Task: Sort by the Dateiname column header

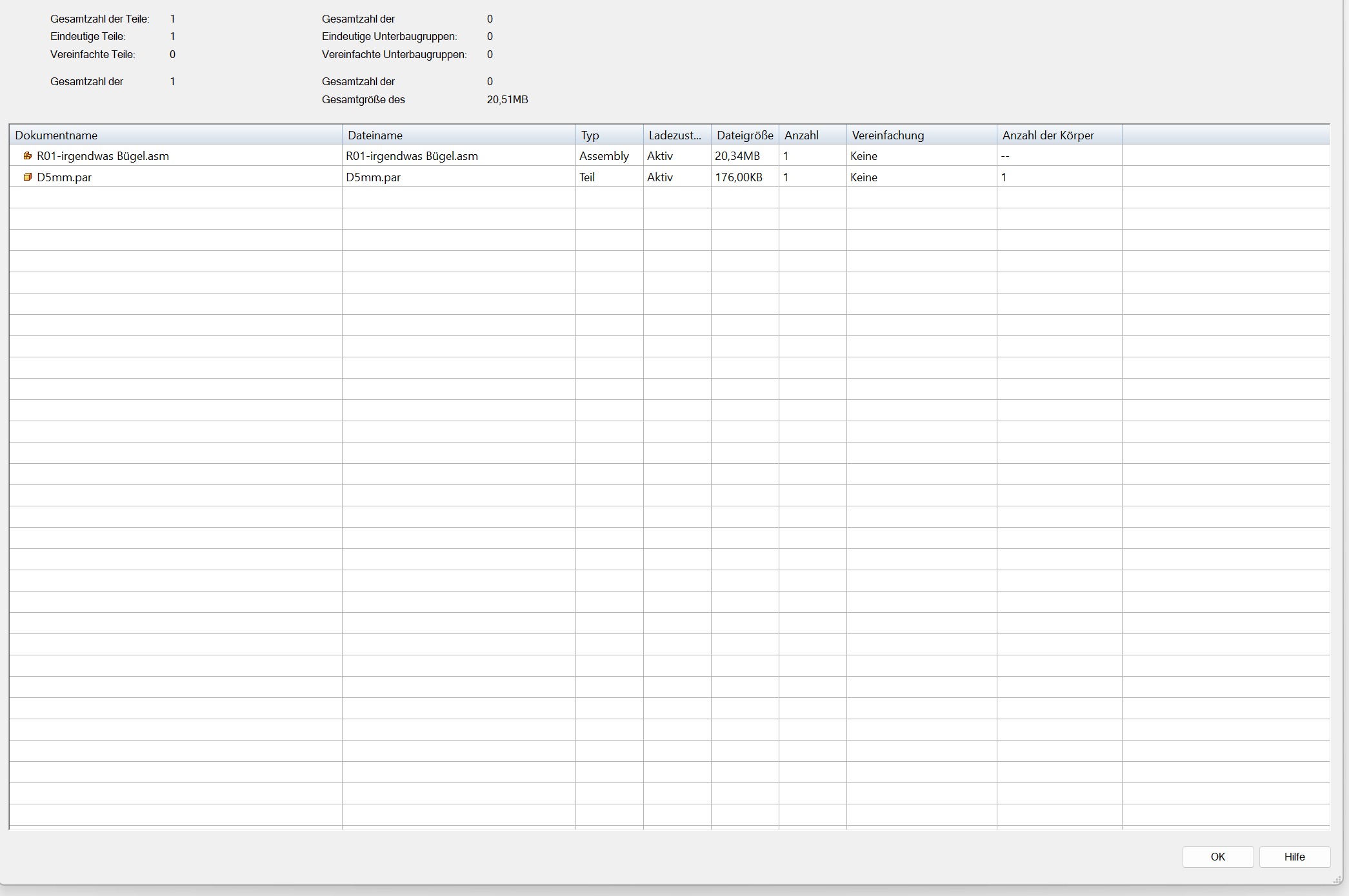Action: 458,135
